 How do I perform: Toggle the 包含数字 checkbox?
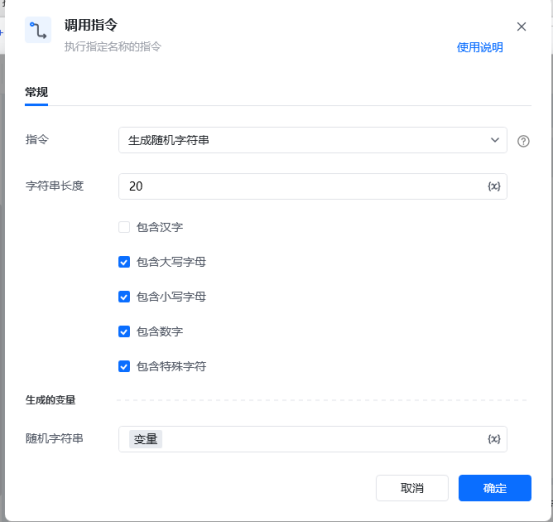124,332
